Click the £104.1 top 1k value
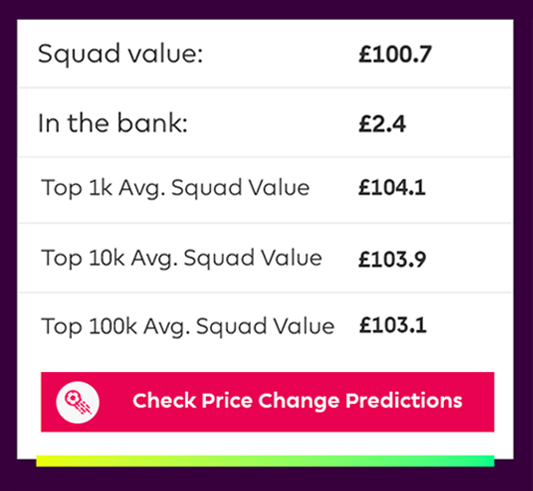Screen dimensions: 533x491 click(392, 187)
